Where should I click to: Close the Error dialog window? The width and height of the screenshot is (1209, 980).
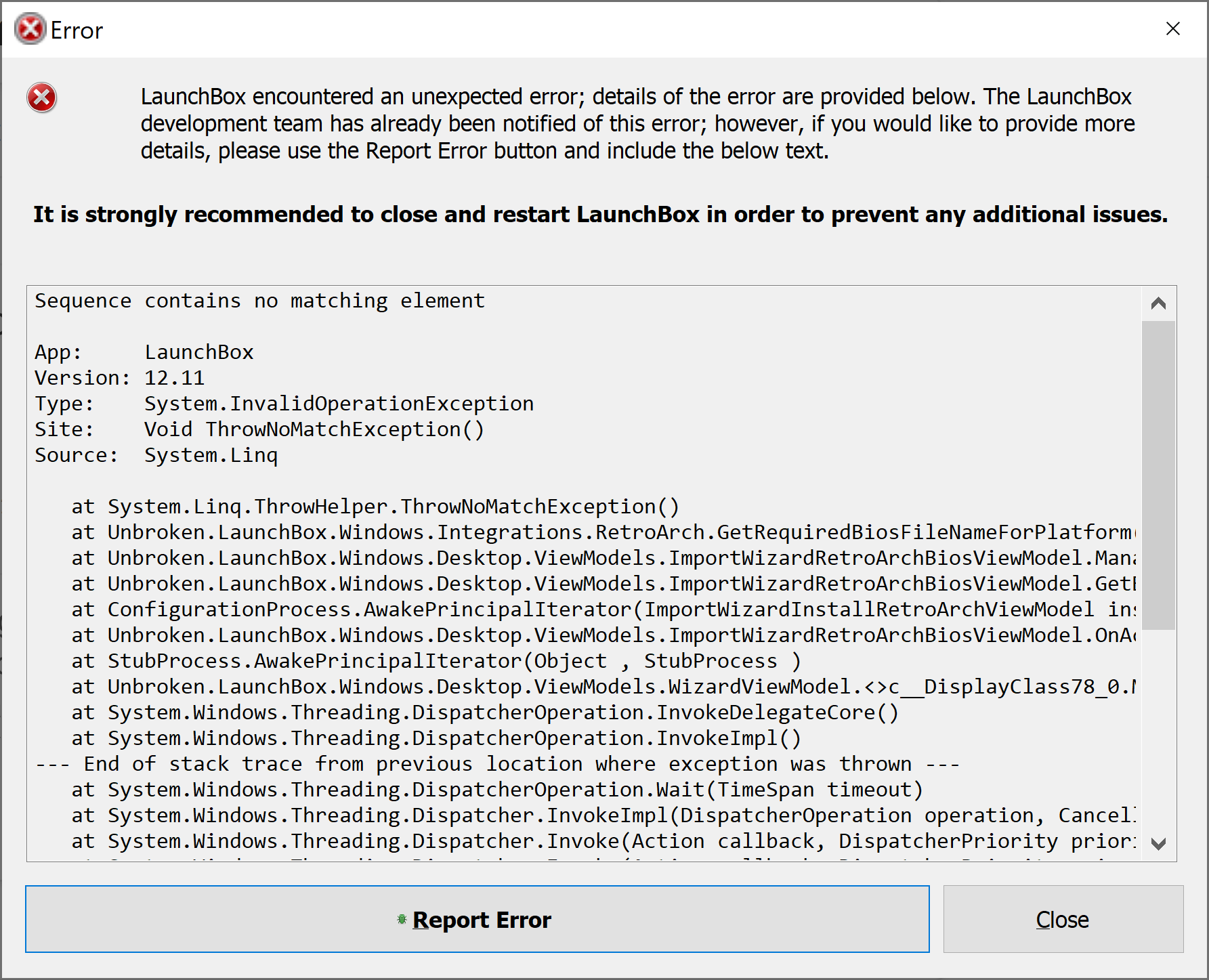1173,28
